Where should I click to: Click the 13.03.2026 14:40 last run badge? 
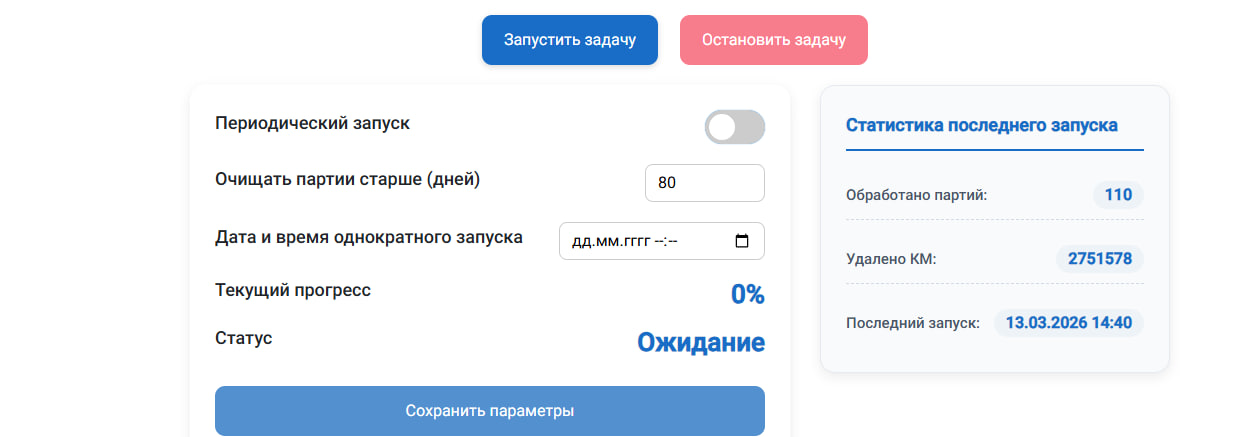pos(1068,323)
